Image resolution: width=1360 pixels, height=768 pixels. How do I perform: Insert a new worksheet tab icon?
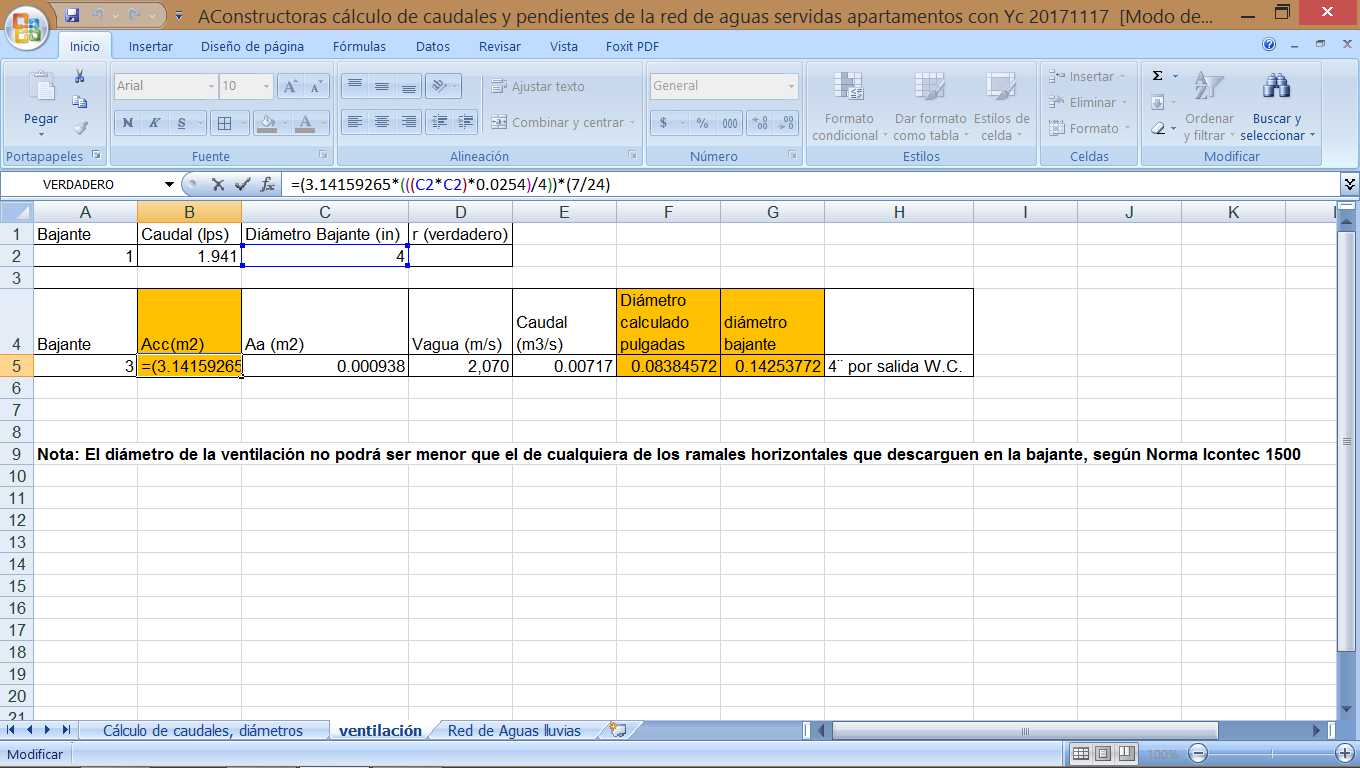click(618, 730)
